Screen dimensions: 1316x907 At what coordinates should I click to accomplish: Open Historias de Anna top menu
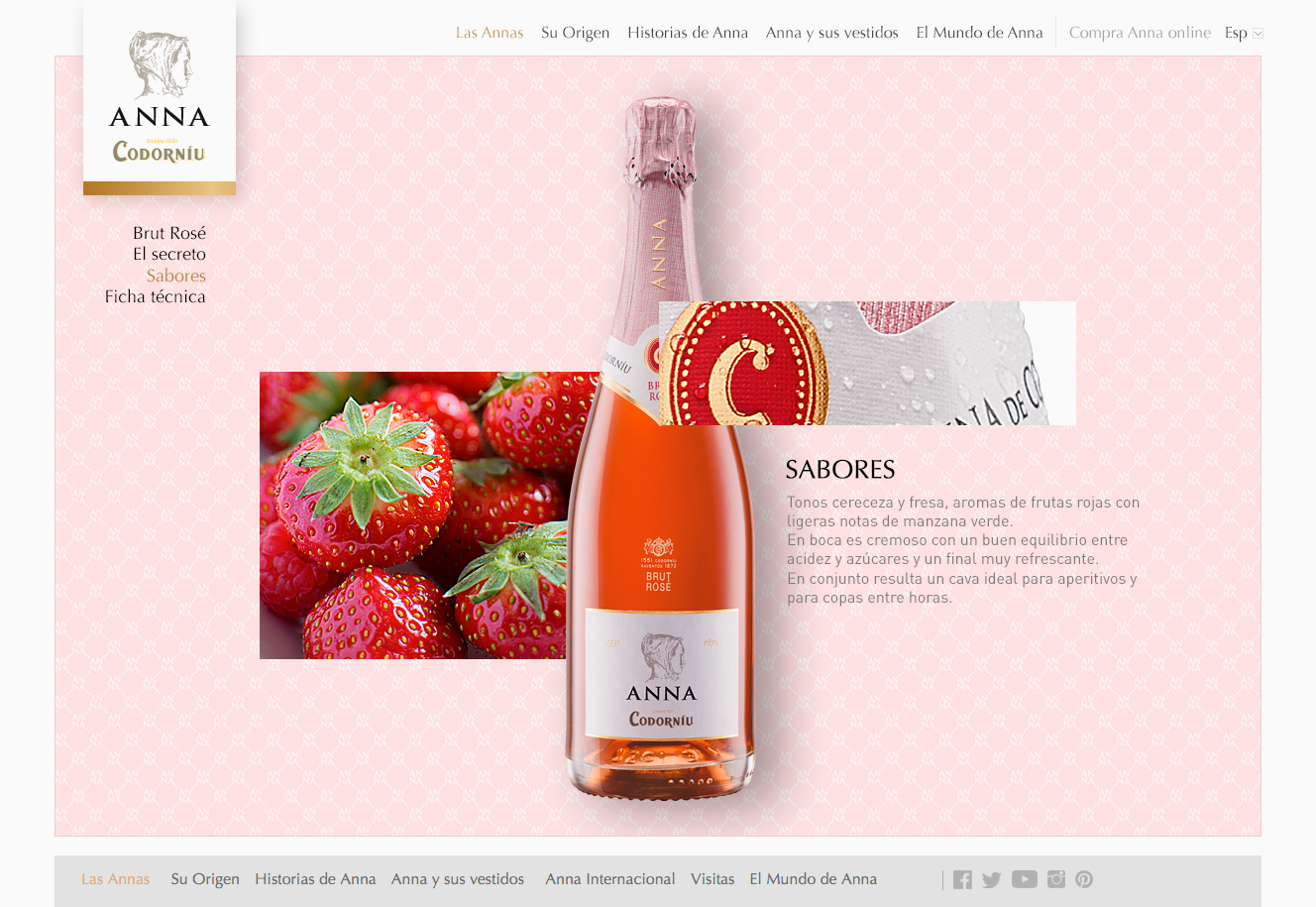pyautogui.click(x=688, y=33)
